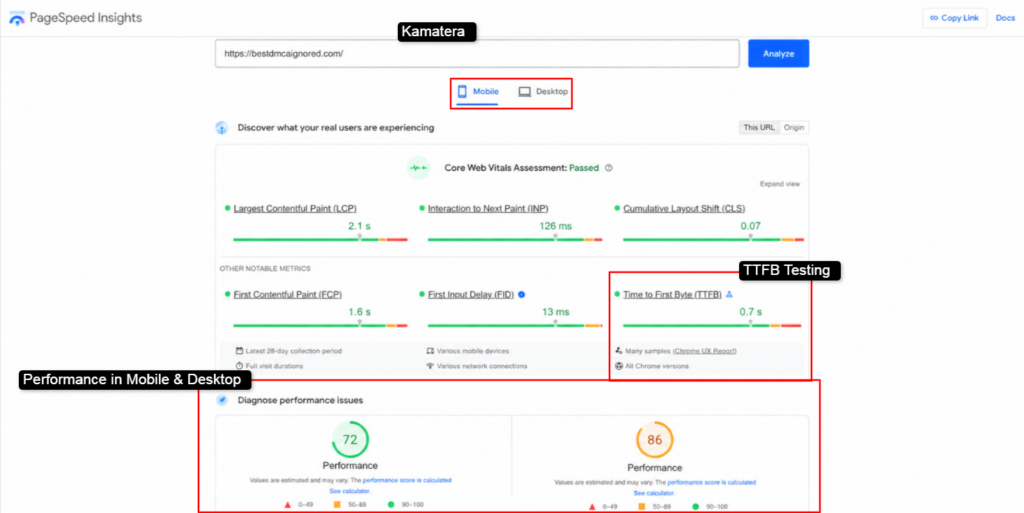Screen dimensions: 1024x513
Task: Click the CLS distribution bar
Action: coord(713,240)
